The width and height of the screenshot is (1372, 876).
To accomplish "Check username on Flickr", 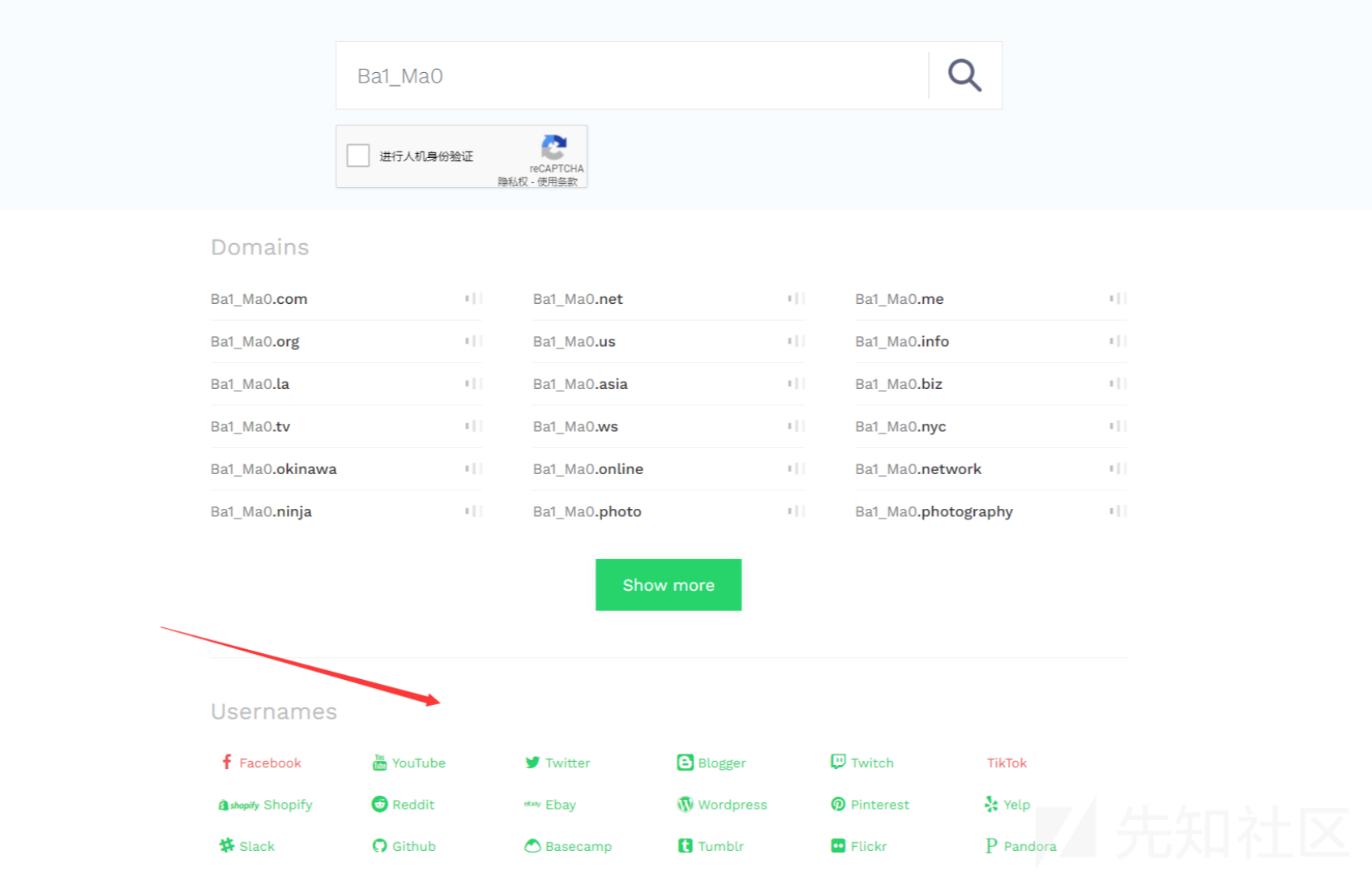I will [x=859, y=846].
